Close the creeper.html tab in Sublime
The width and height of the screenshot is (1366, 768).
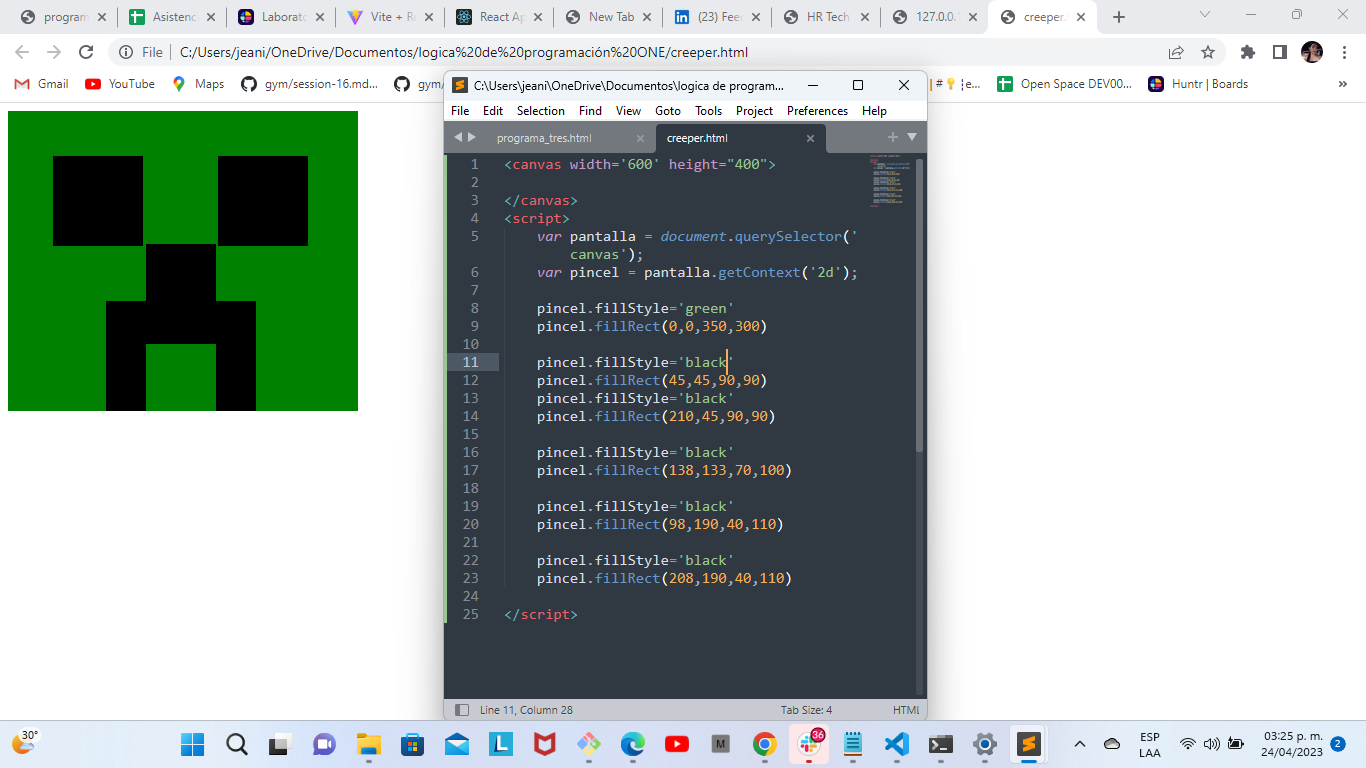tap(810, 138)
